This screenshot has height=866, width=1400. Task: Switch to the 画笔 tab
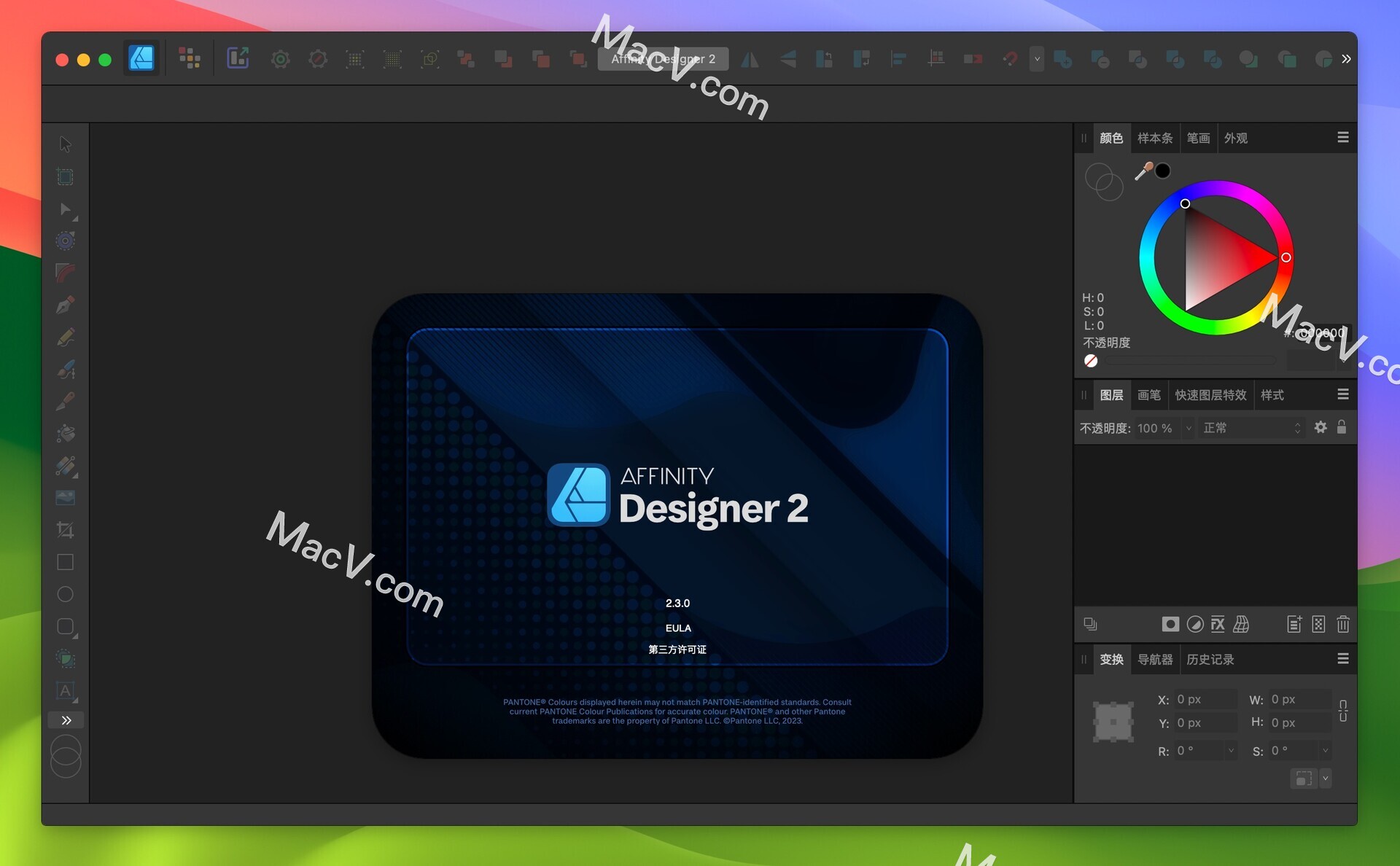click(x=1149, y=395)
